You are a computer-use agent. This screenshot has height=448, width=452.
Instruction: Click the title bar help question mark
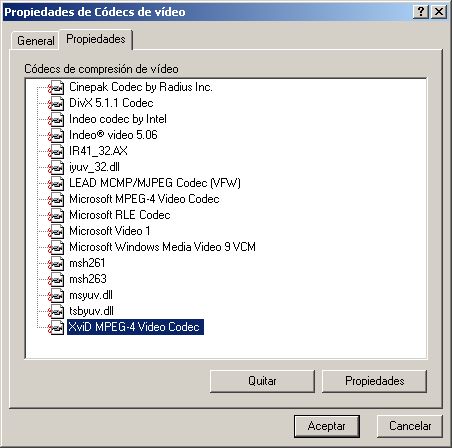point(421,12)
